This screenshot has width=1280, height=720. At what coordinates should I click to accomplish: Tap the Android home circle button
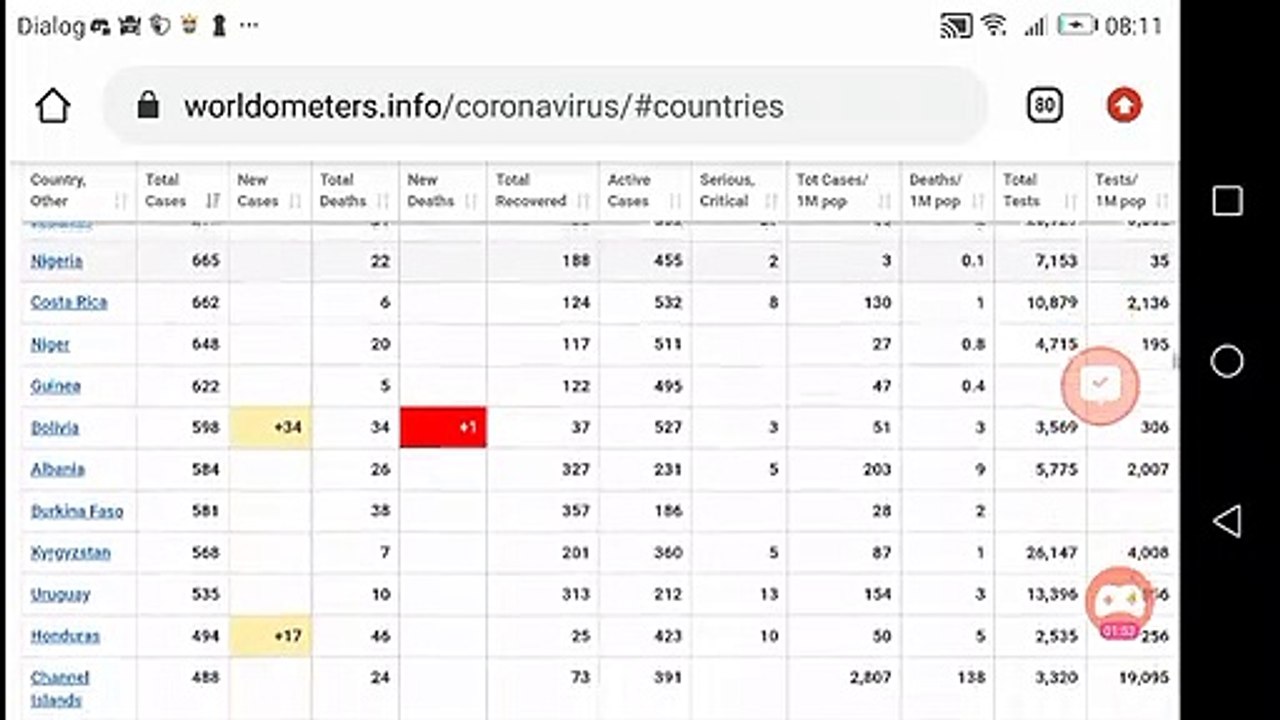pyautogui.click(x=1227, y=361)
